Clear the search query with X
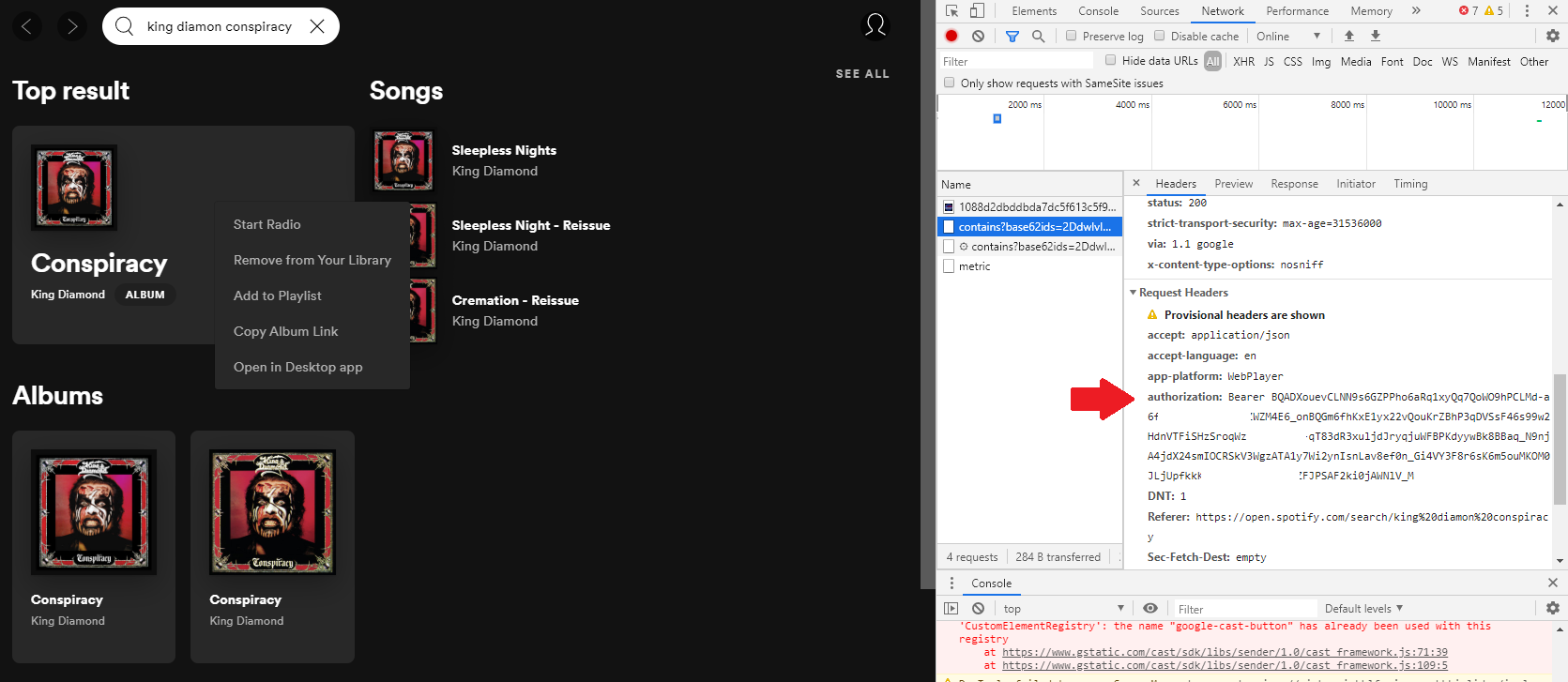The image size is (1568, 682). coord(317,26)
